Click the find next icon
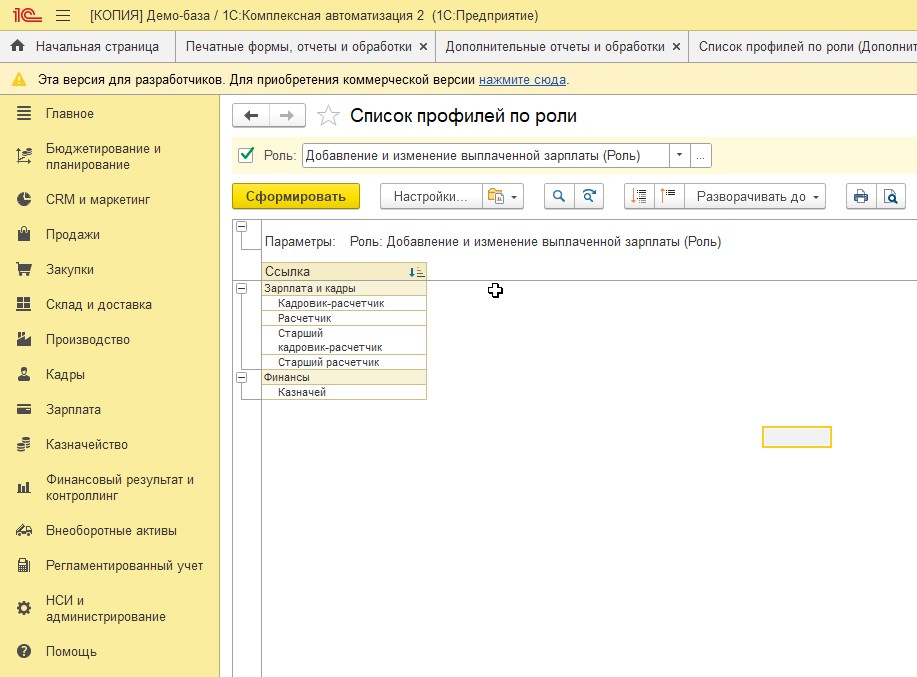Screen dimensions: 917x677 [589, 196]
